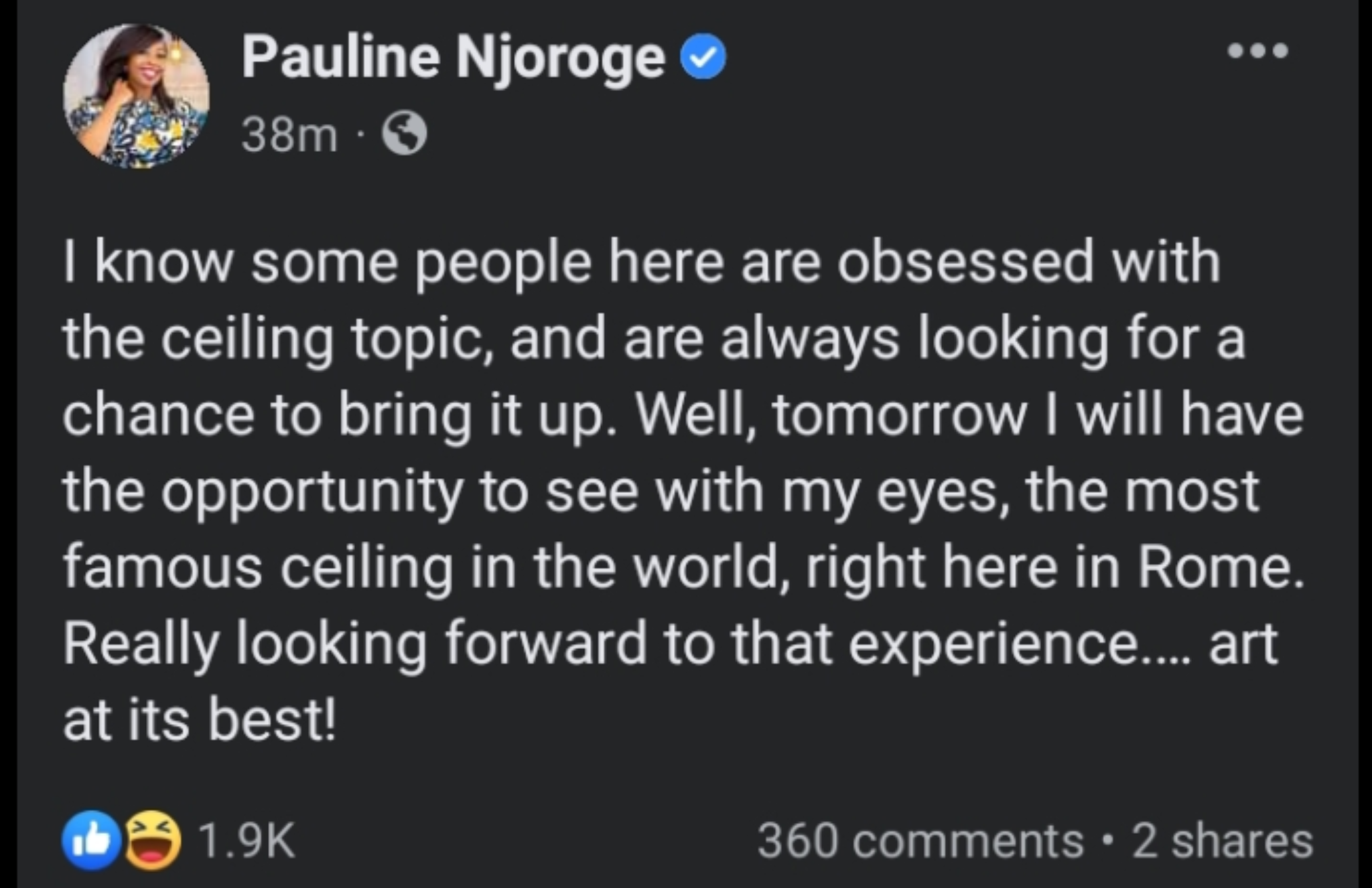Click the word "famous" in the post
This screenshot has height=888, width=1372.
(x=163, y=568)
